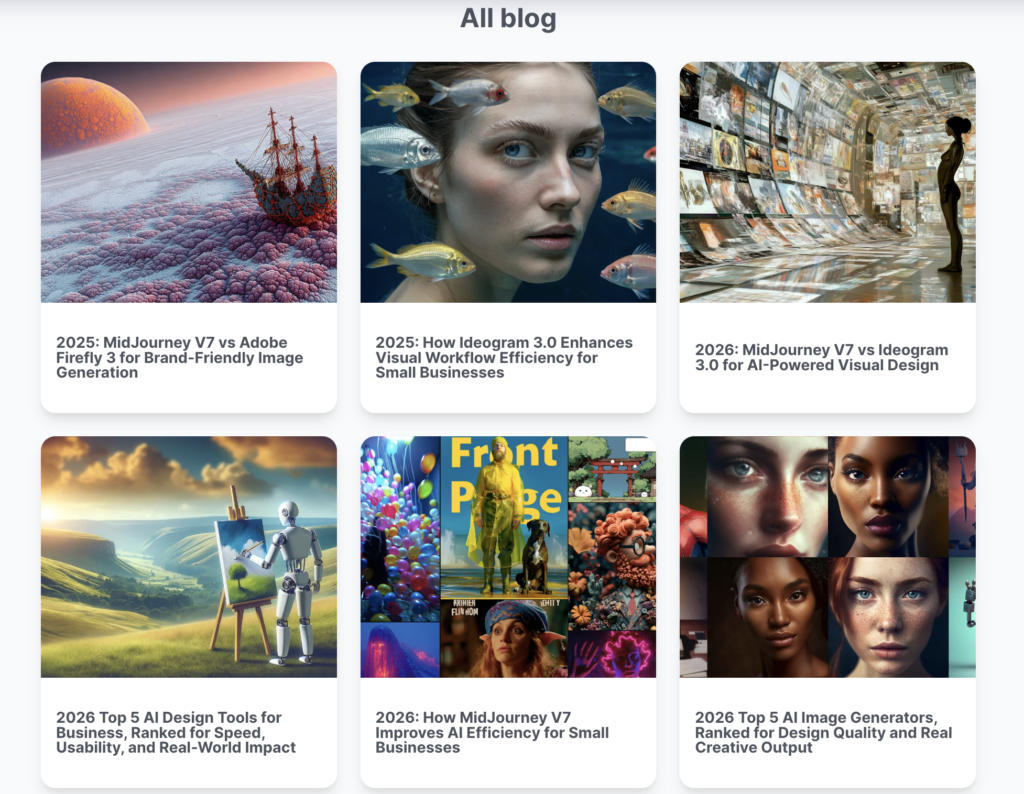Viewport: 1024px width, 794px height.
Task: Read the Ideogram 3.0 Visual Workflow Efficiency post
Action: (x=504, y=357)
